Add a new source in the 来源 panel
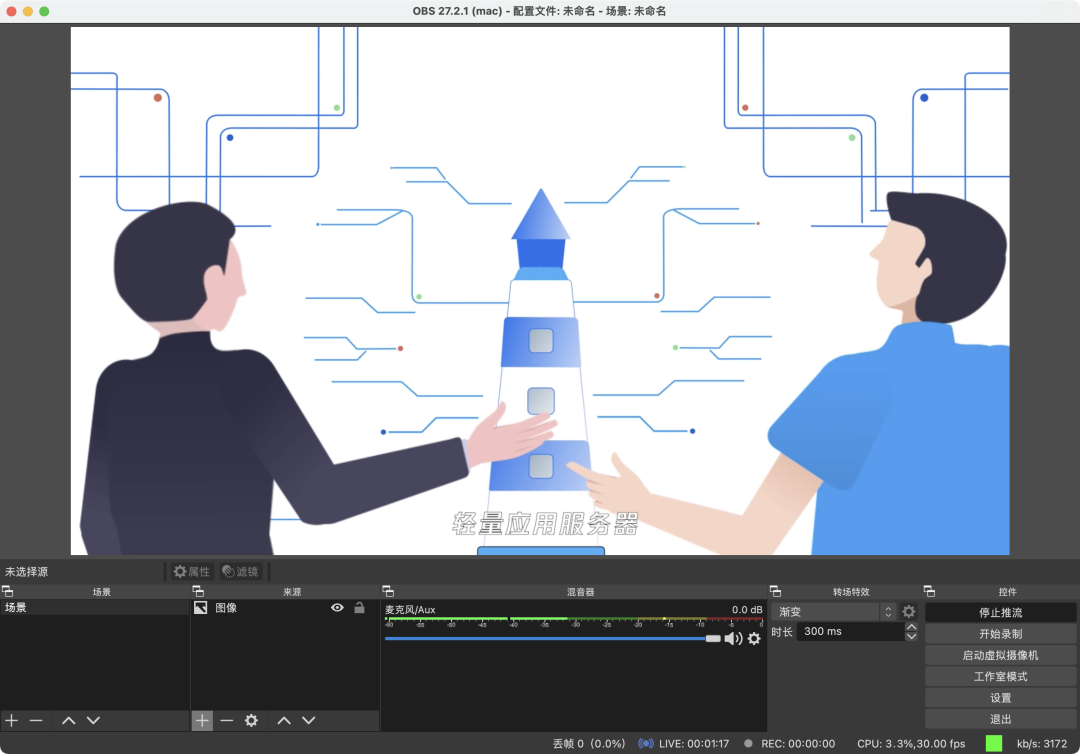 pos(202,720)
